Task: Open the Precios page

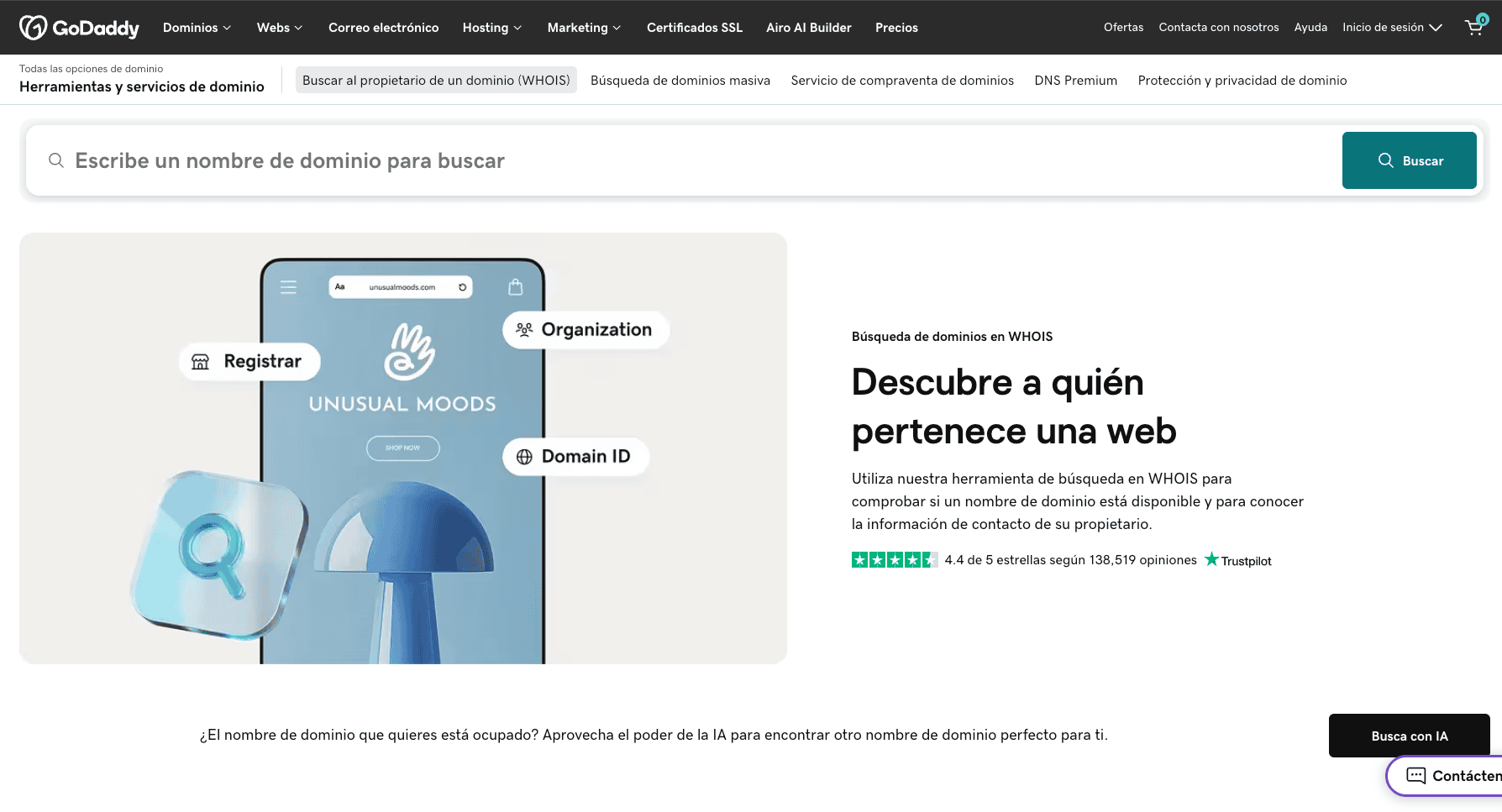Action: [x=896, y=28]
